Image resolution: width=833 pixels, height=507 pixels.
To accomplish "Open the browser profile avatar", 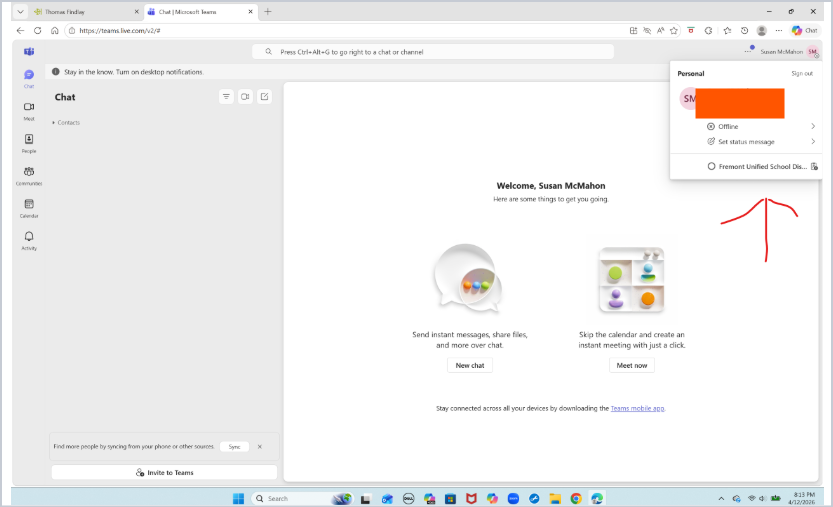I will coord(761,30).
